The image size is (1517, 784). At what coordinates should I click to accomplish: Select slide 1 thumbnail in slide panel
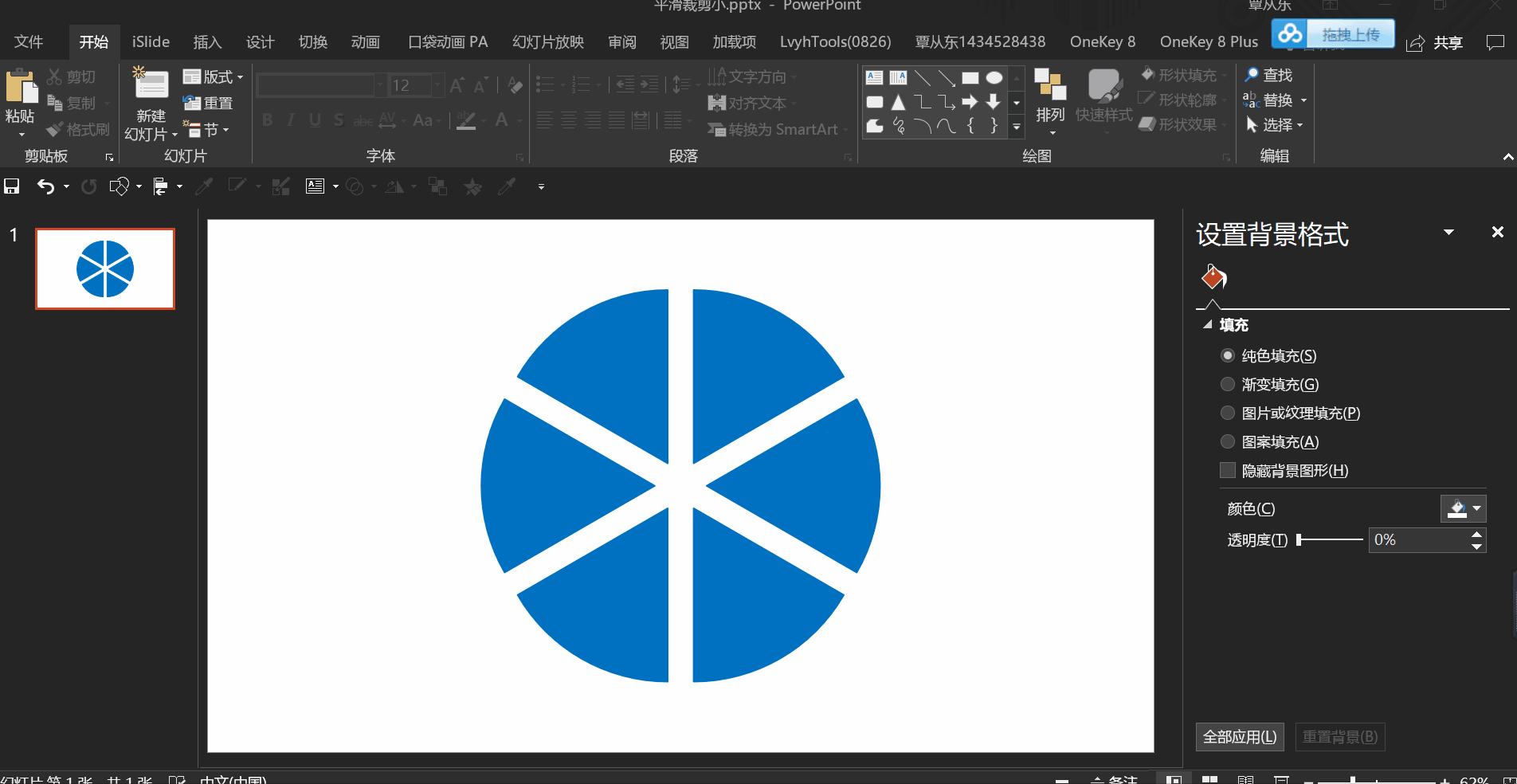tap(105, 269)
